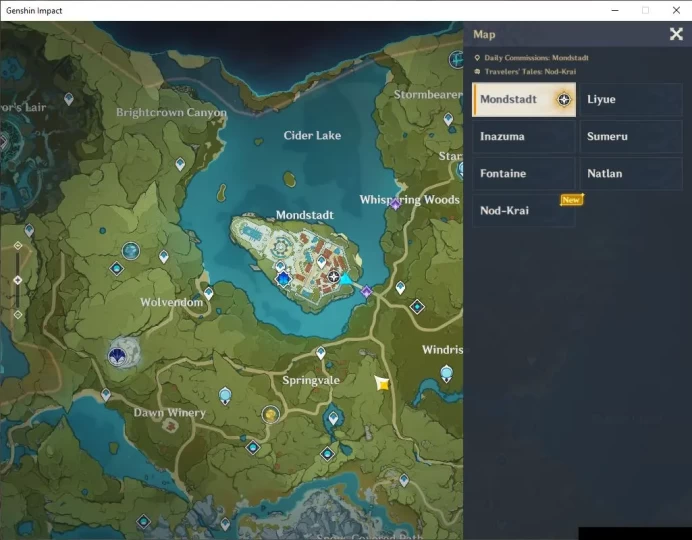Select the domain icon below the zoom slider

[x=143, y=522]
